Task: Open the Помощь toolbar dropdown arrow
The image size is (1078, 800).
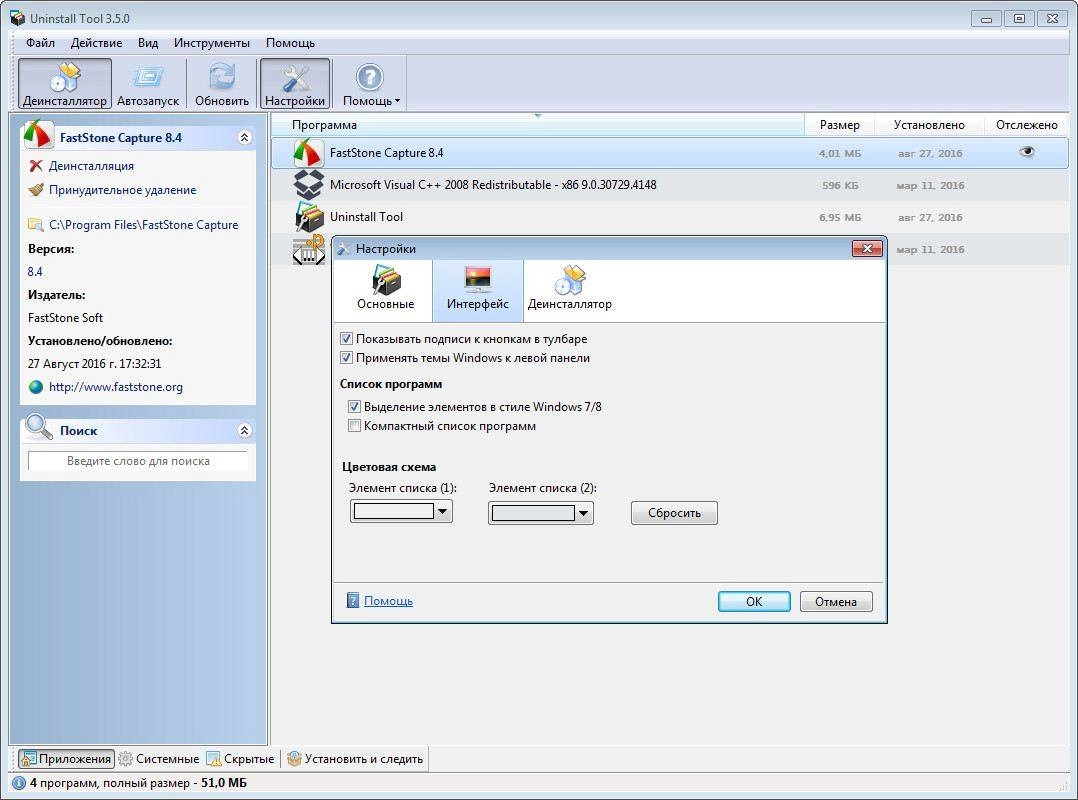Action: [x=397, y=101]
